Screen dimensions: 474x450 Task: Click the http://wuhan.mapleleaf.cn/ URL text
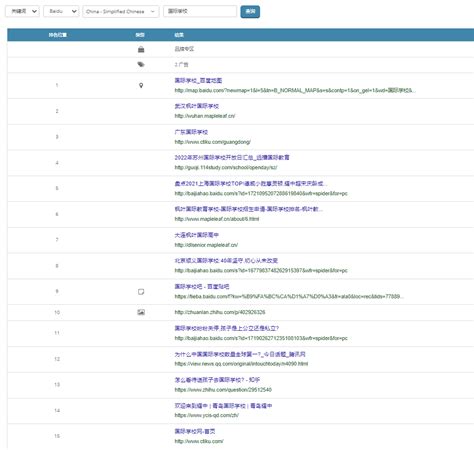205,116
